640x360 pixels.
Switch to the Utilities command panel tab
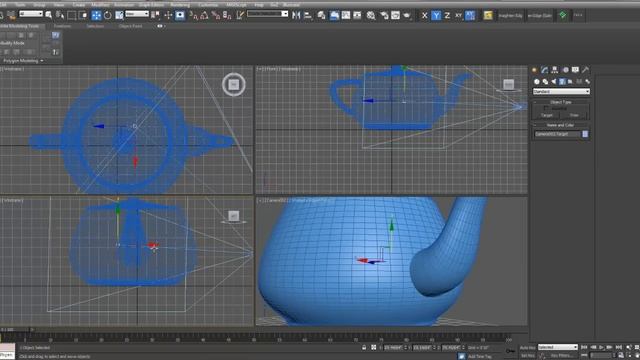[x=585, y=70]
